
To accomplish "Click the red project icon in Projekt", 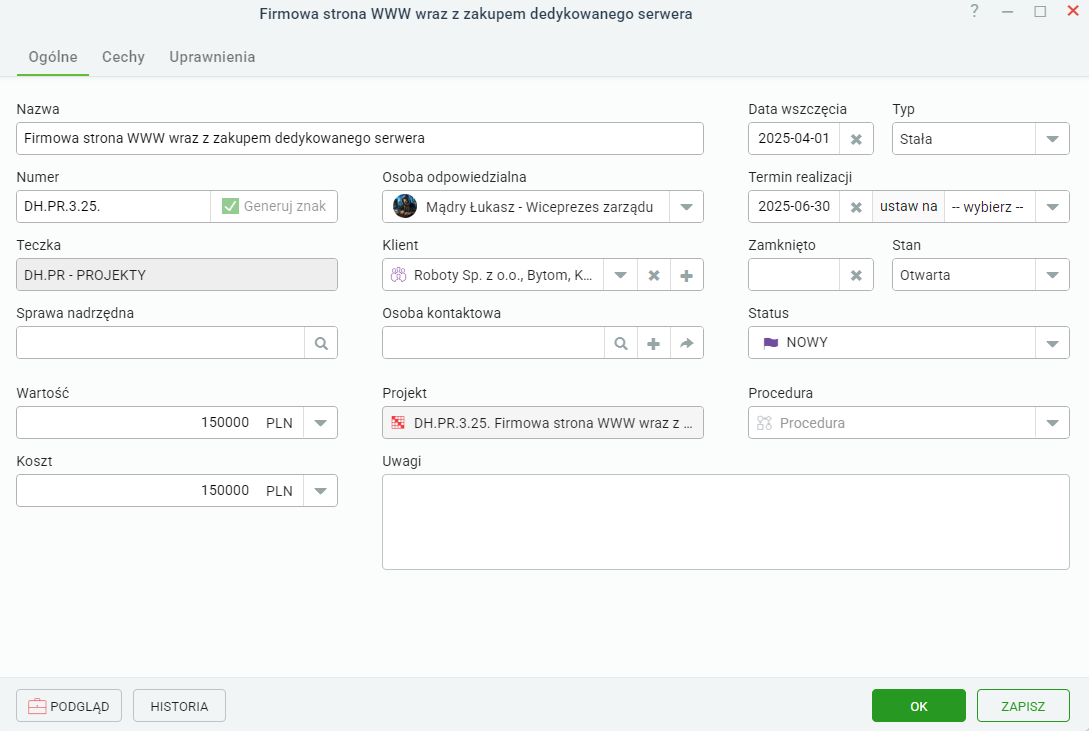I will tap(398, 423).
